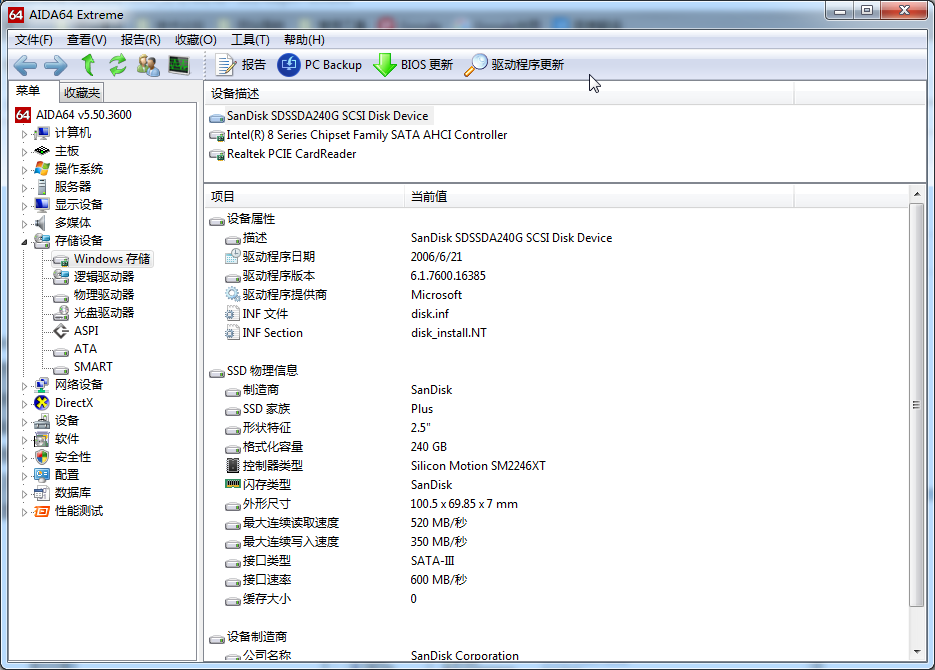Image resolution: width=935 pixels, height=670 pixels.
Task: Click the 控制器类型 row chip icon
Action: coord(233,466)
